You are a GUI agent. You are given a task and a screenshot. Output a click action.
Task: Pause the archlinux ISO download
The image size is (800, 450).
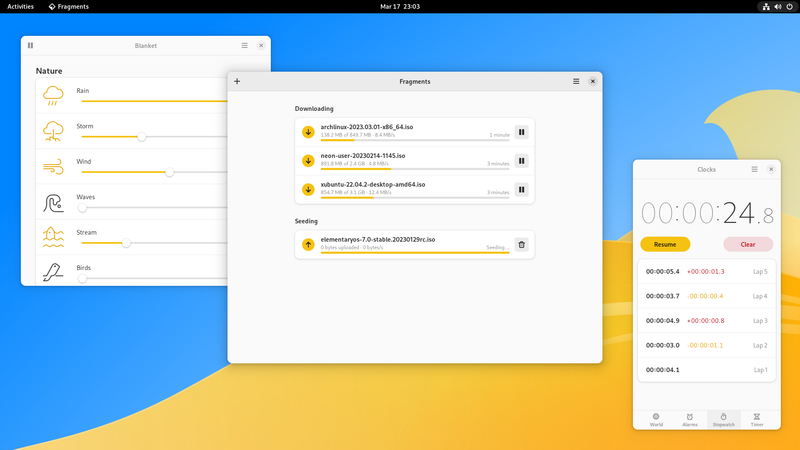pyautogui.click(x=521, y=132)
